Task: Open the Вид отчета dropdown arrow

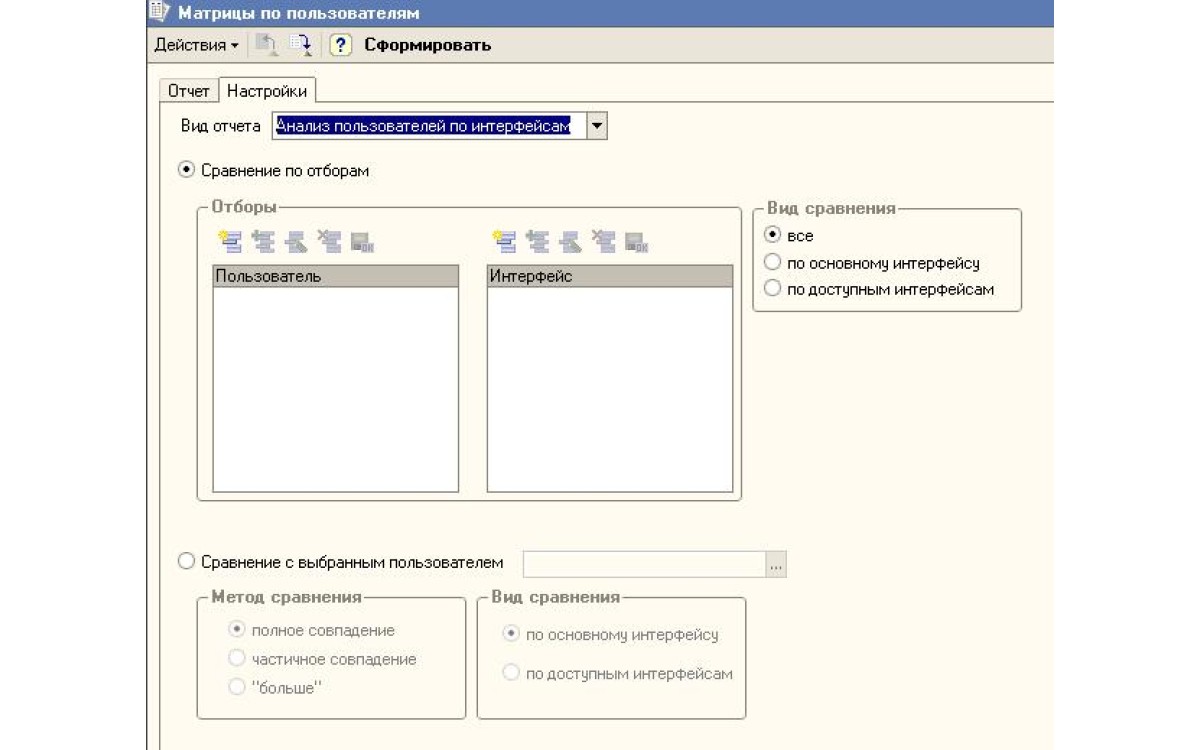Action: 596,126
